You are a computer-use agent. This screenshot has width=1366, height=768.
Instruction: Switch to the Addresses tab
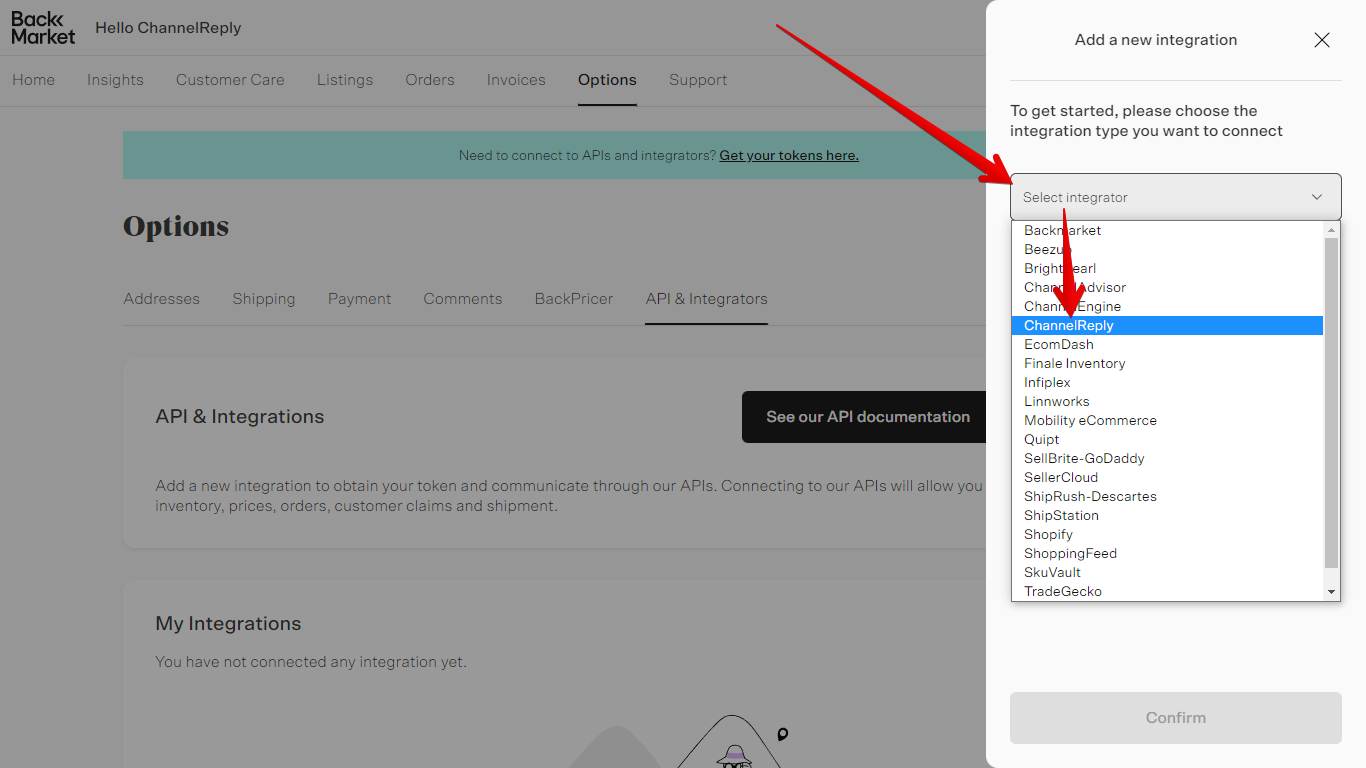[x=162, y=299]
